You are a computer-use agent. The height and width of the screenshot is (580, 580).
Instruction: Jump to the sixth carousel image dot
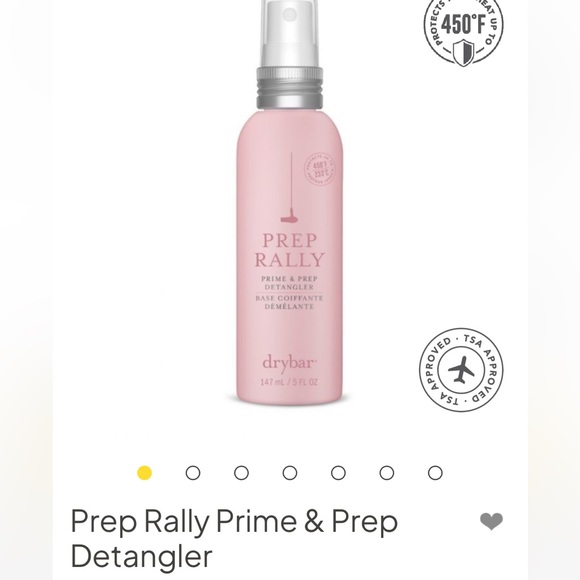(x=387, y=473)
